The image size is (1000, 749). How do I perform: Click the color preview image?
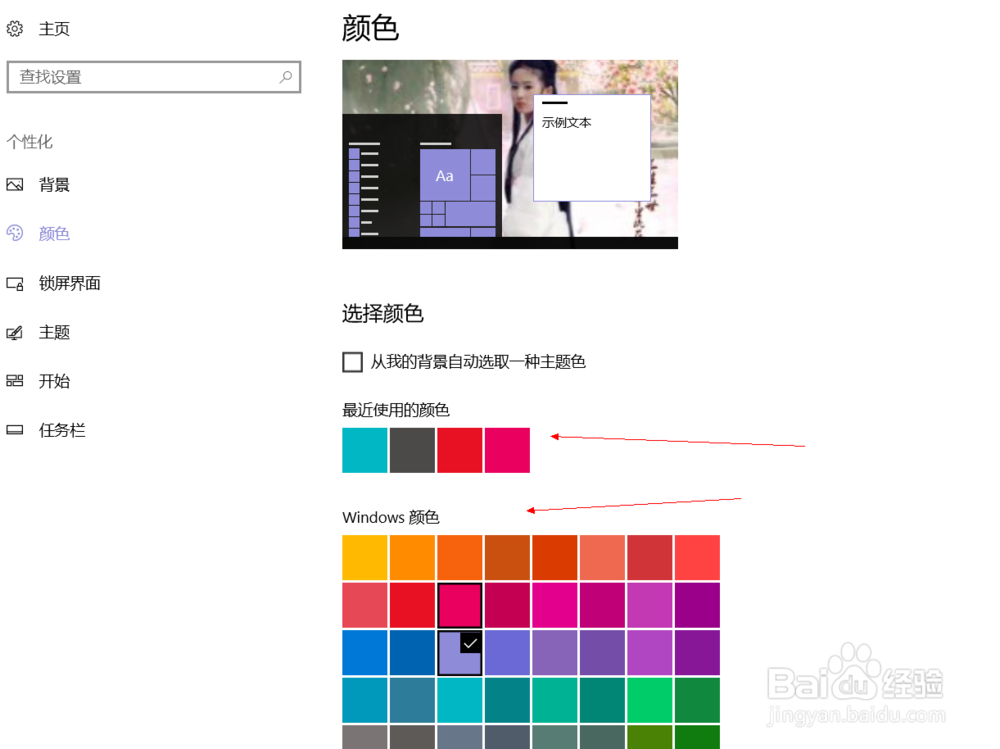[x=510, y=154]
